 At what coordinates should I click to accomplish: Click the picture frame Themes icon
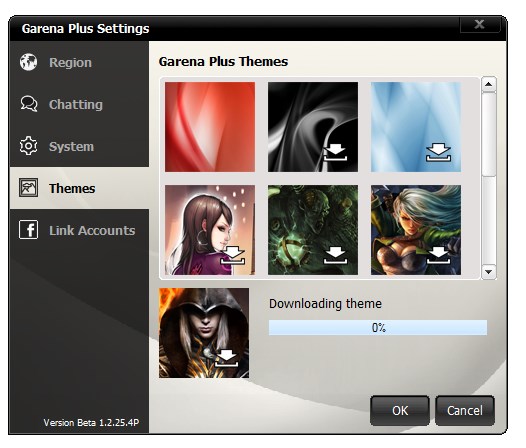click(x=29, y=188)
